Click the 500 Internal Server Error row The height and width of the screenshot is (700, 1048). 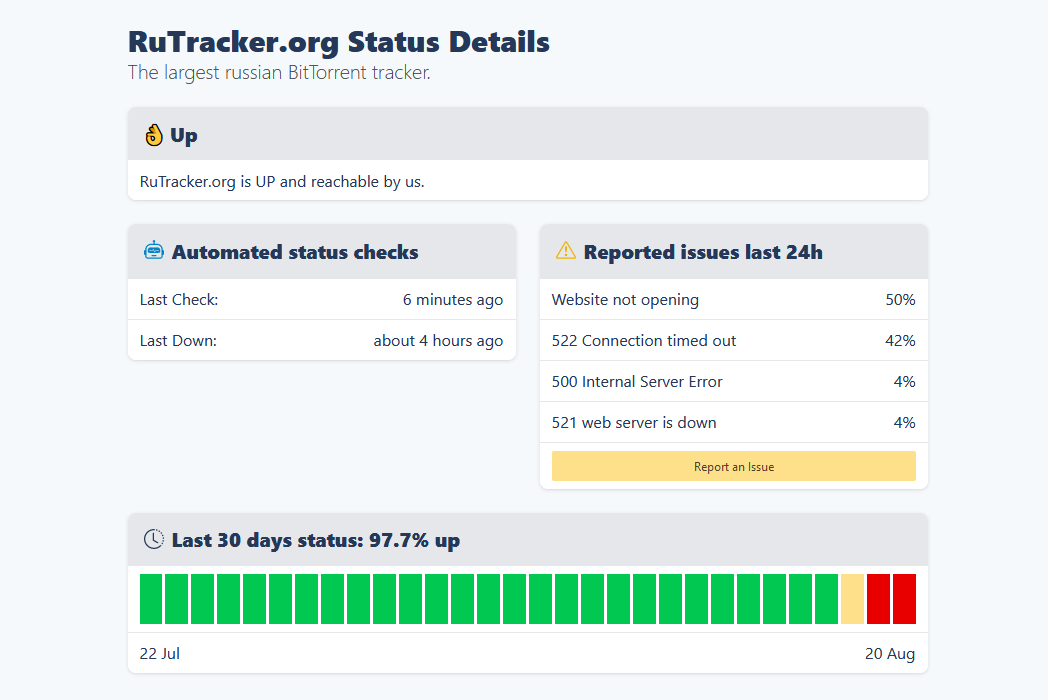click(733, 382)
